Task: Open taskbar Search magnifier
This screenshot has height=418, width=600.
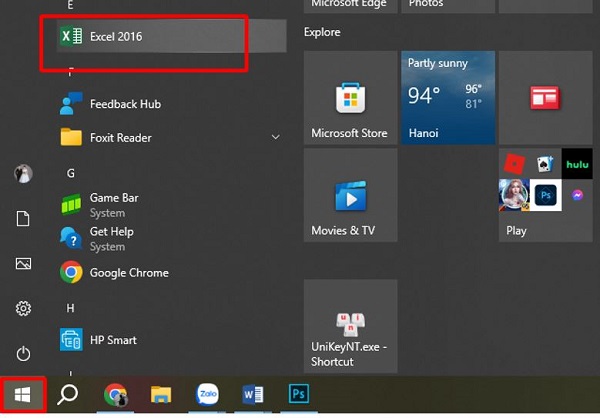Action: point(67,394)
